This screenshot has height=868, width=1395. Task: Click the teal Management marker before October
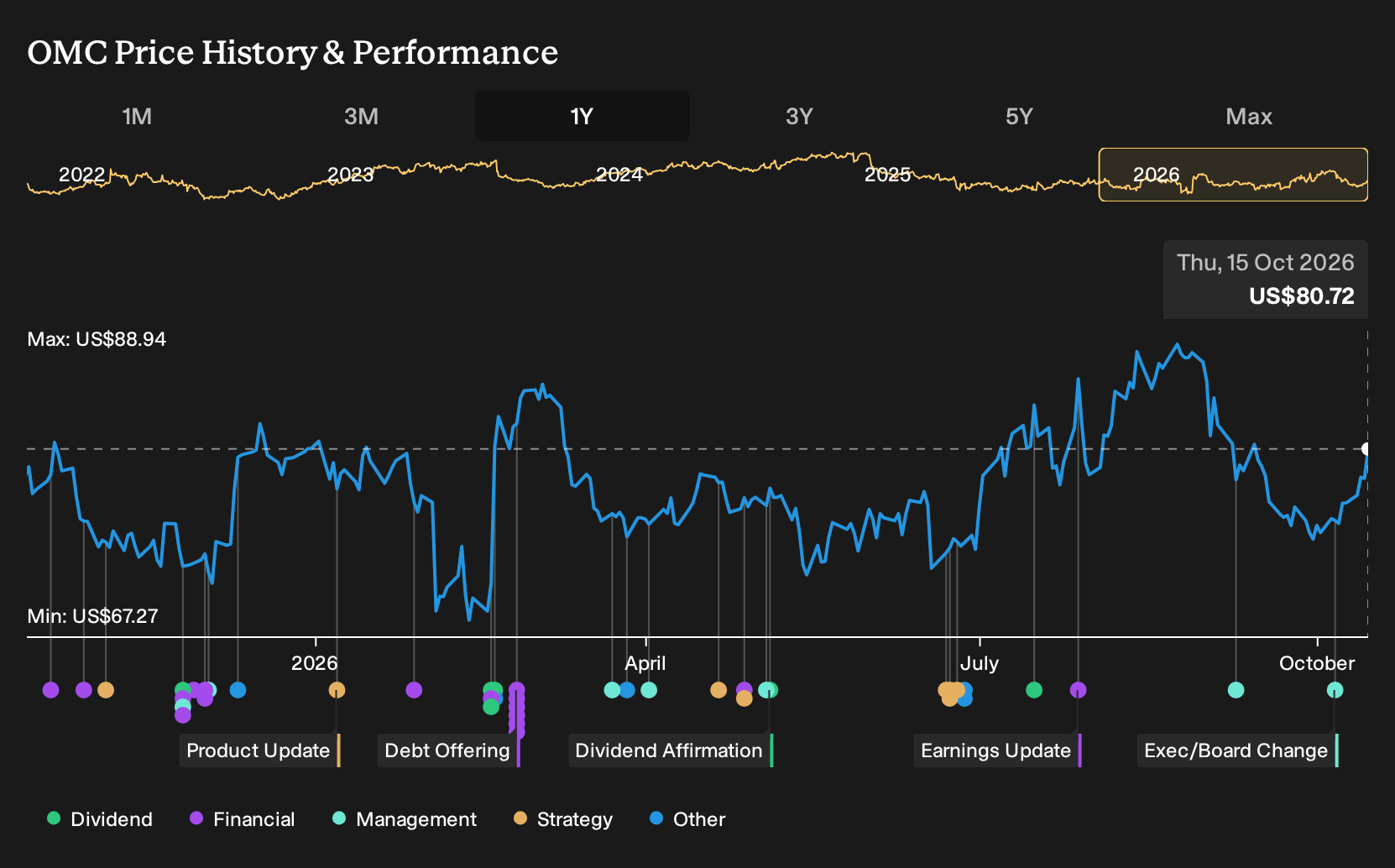click(1236, 690)
